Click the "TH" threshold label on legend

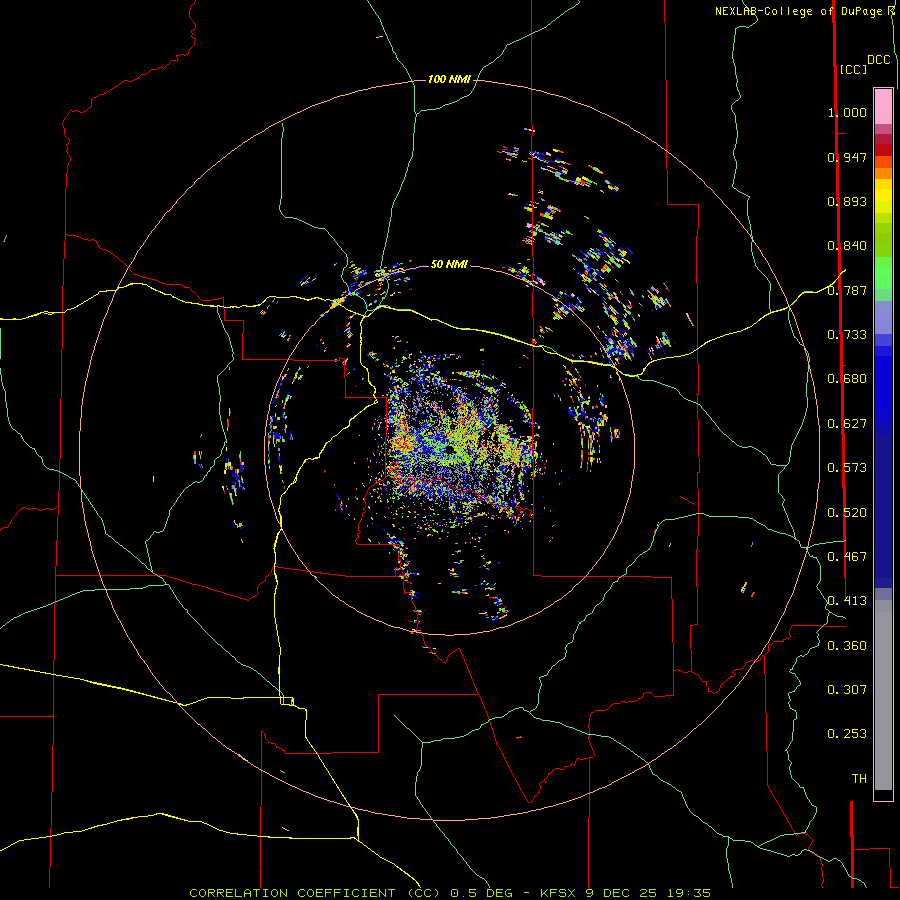coord(859,779)
